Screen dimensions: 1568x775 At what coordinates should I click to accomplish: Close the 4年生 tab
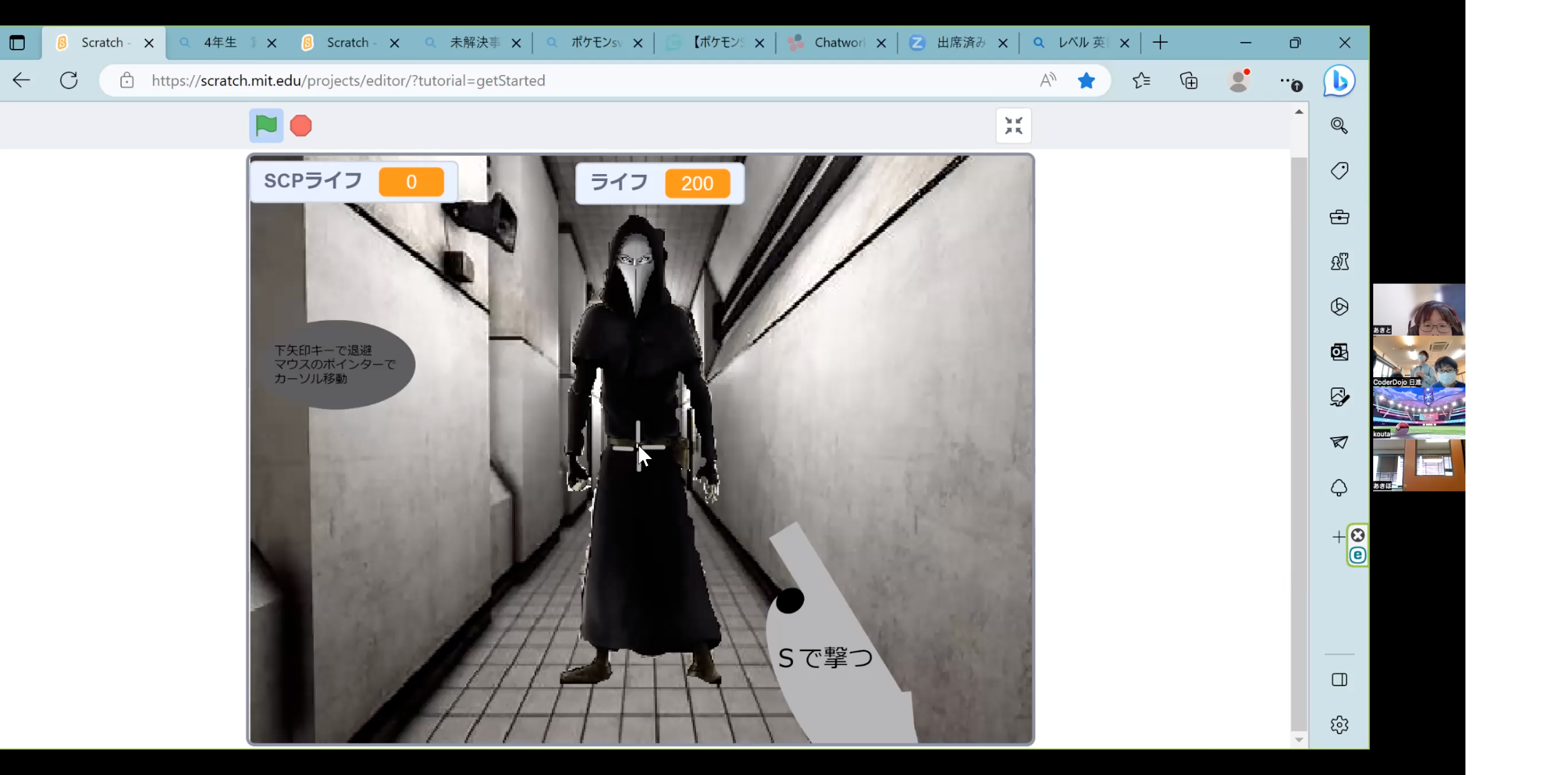[272, 43]
